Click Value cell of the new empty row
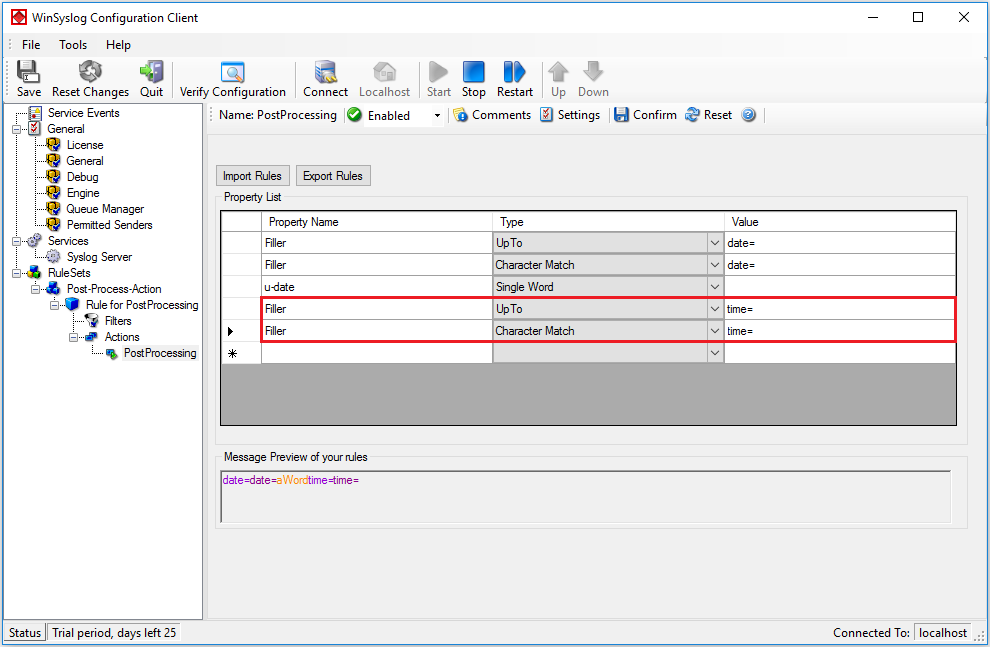 tap(840, 353)
